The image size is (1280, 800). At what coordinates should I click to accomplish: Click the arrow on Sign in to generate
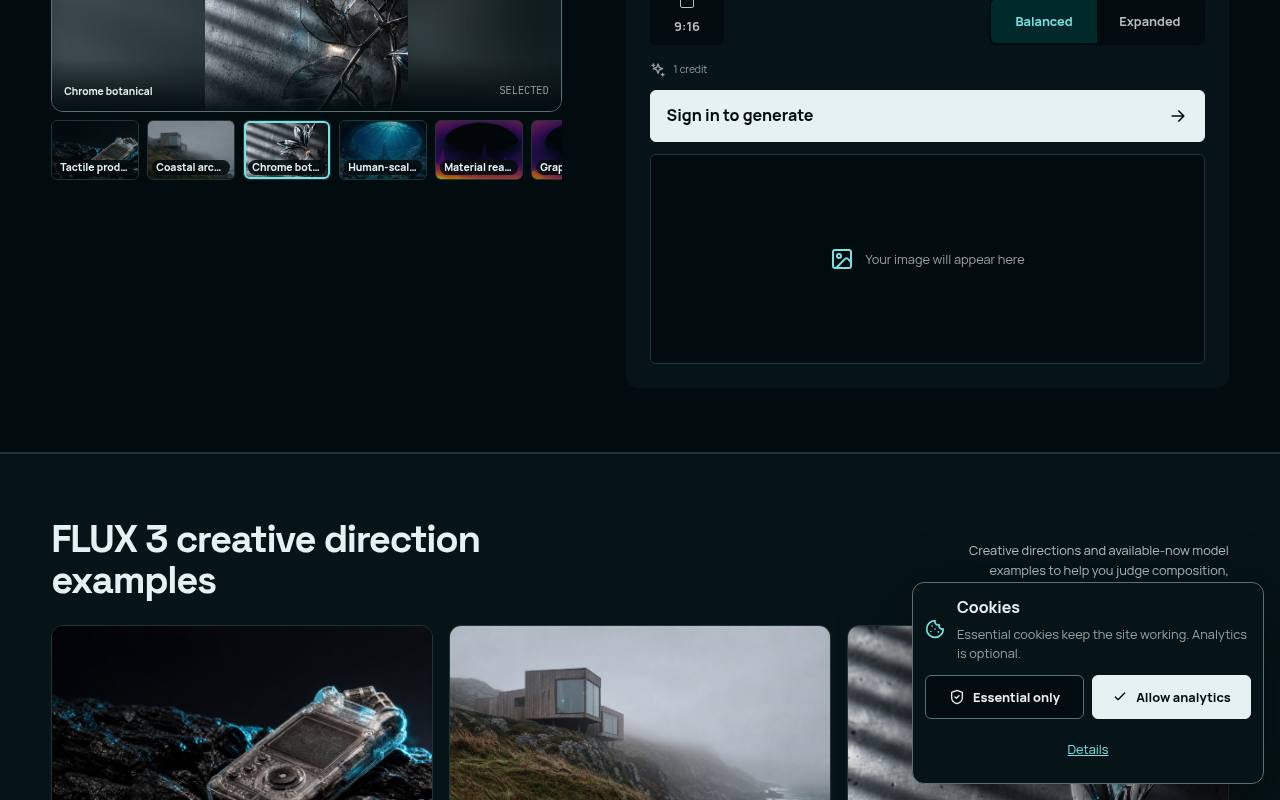tap(1178, 116)
